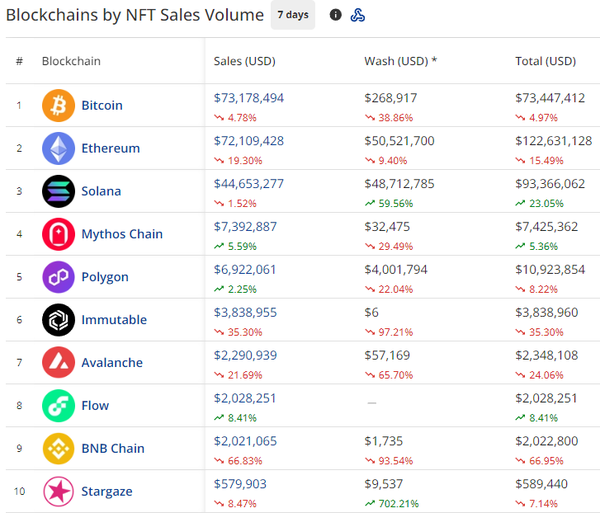The height and width of the screenshot is (513, 600).
Task: Click the Solana logo icon
Action: click(x=58, y=191)
